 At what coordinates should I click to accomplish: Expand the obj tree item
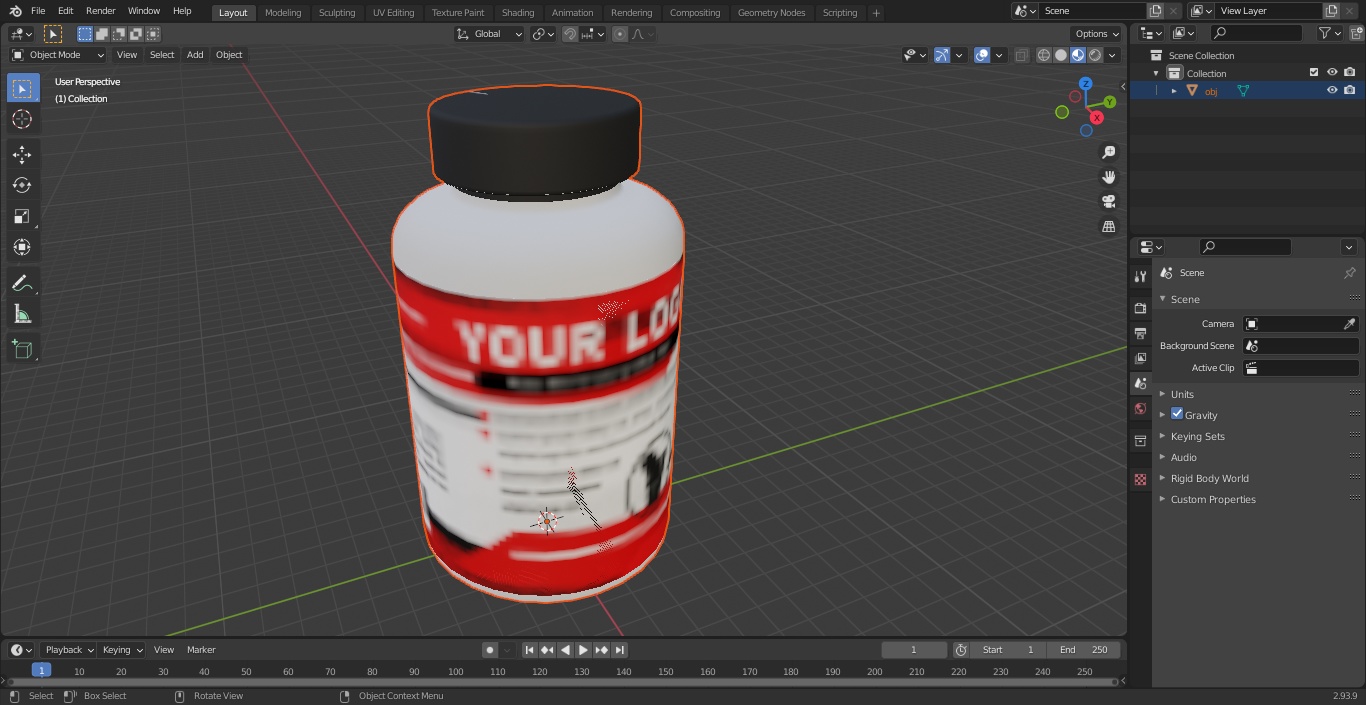pyautogui.click(x=1174, y=91)
